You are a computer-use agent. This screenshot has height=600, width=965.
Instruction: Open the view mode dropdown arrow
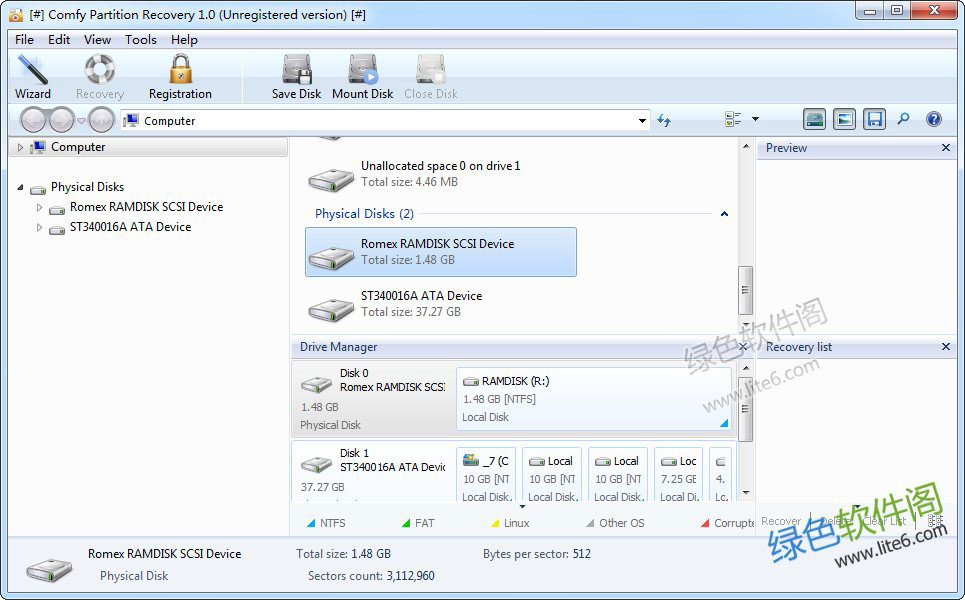point(755,119)
